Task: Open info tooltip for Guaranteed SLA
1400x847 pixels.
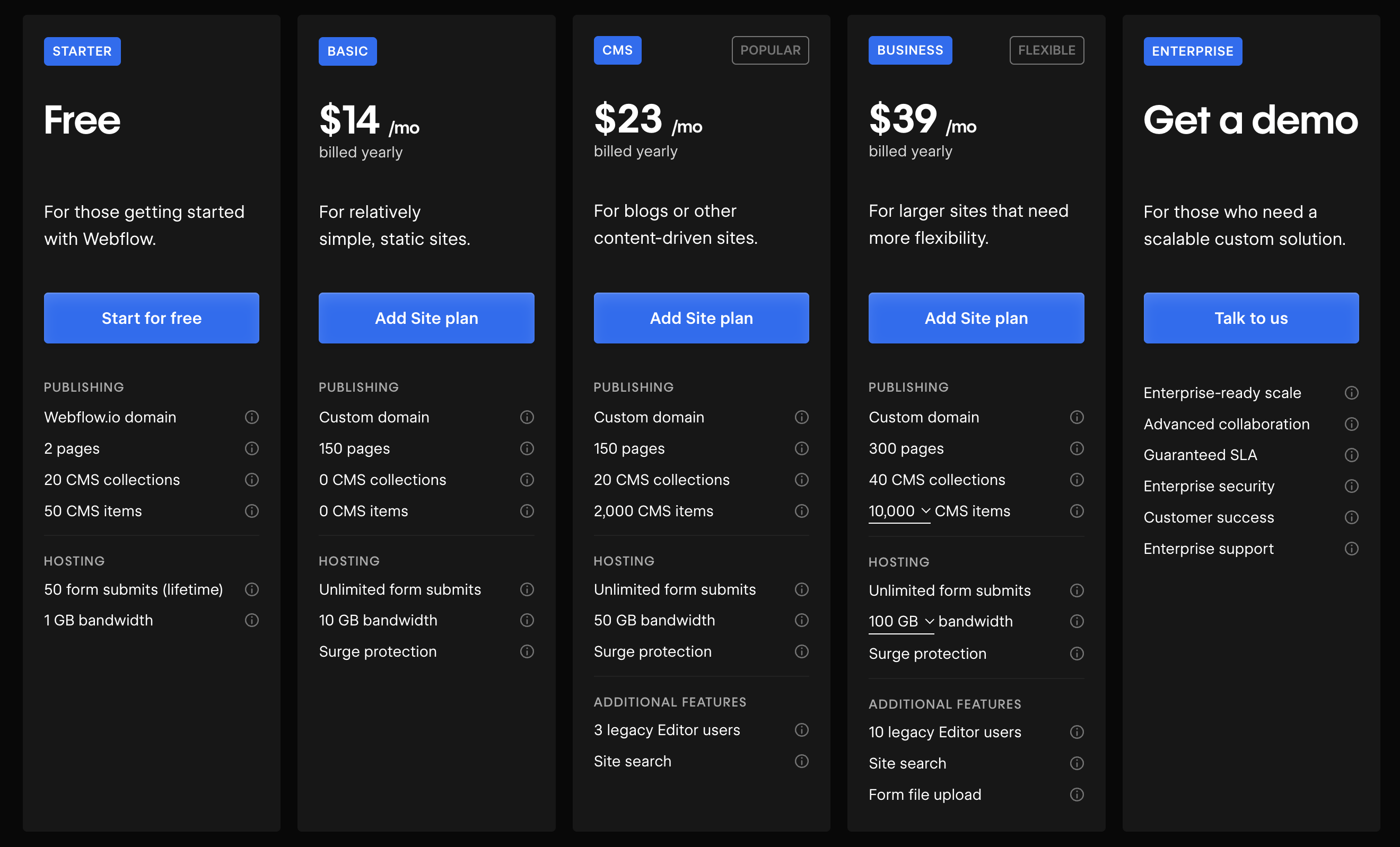Action: pyautogui.click(x=1351, y=455)
